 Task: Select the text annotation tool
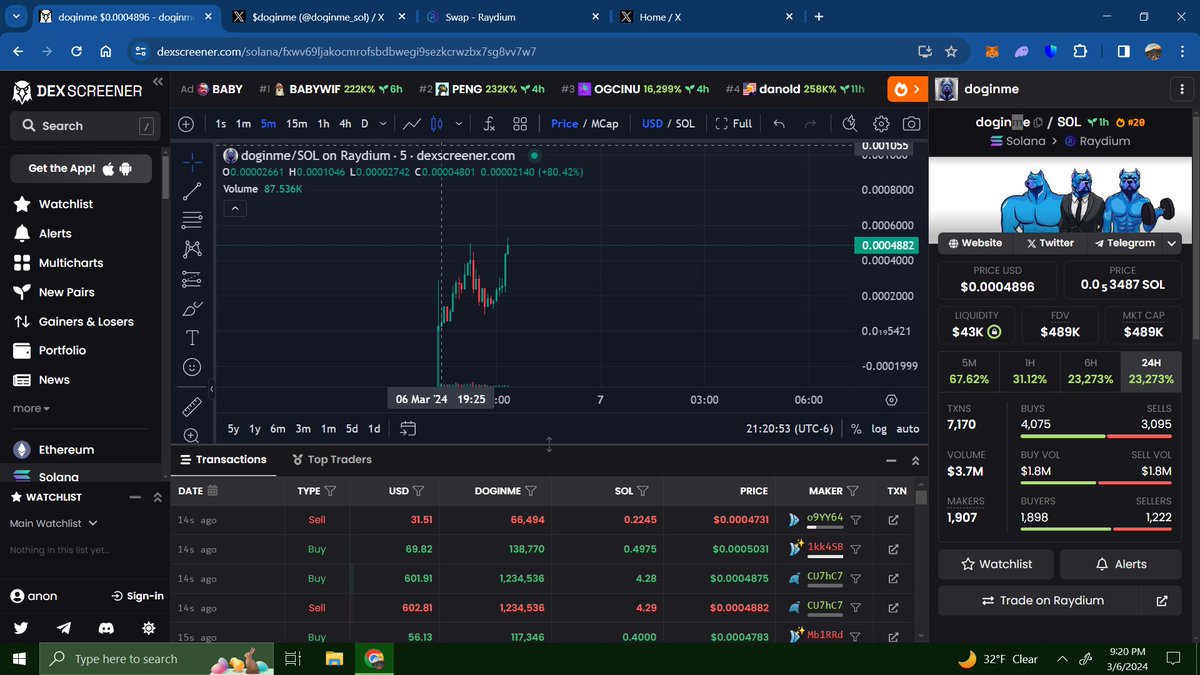pyautogui.click(x=192, y=338)
